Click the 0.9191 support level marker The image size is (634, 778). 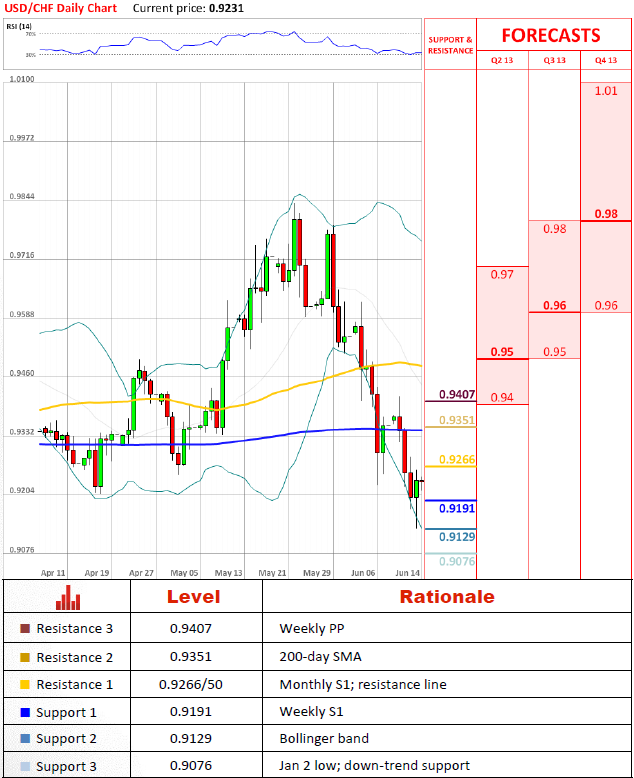point(457,508)
